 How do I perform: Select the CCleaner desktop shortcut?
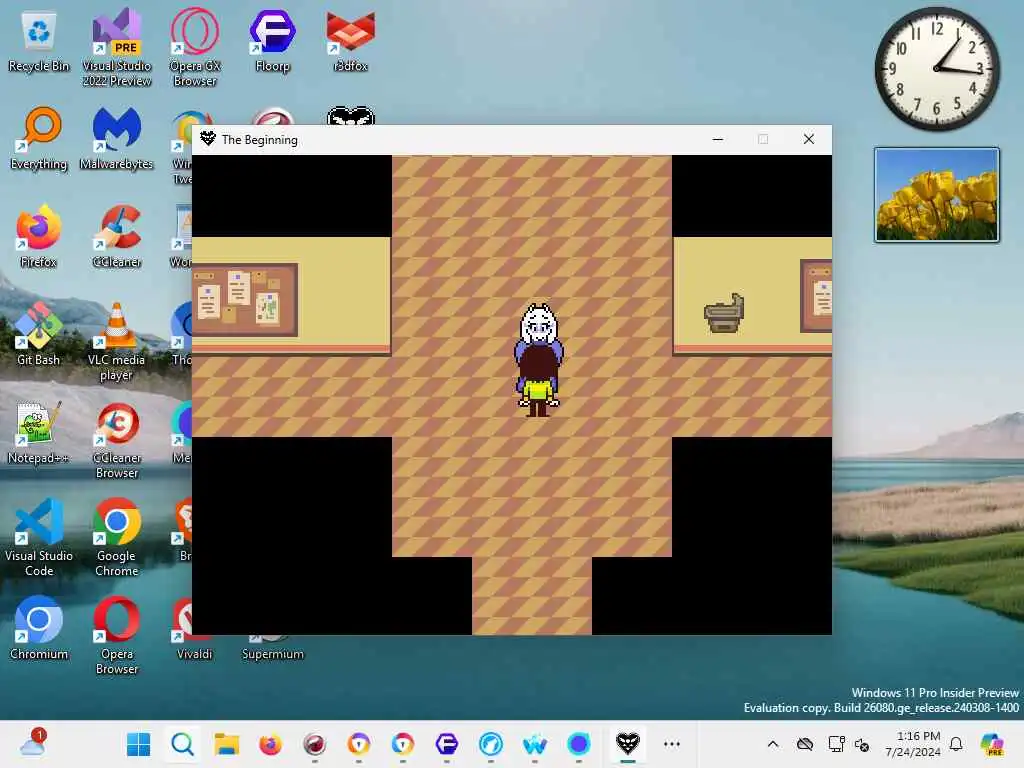coord(116,236)
